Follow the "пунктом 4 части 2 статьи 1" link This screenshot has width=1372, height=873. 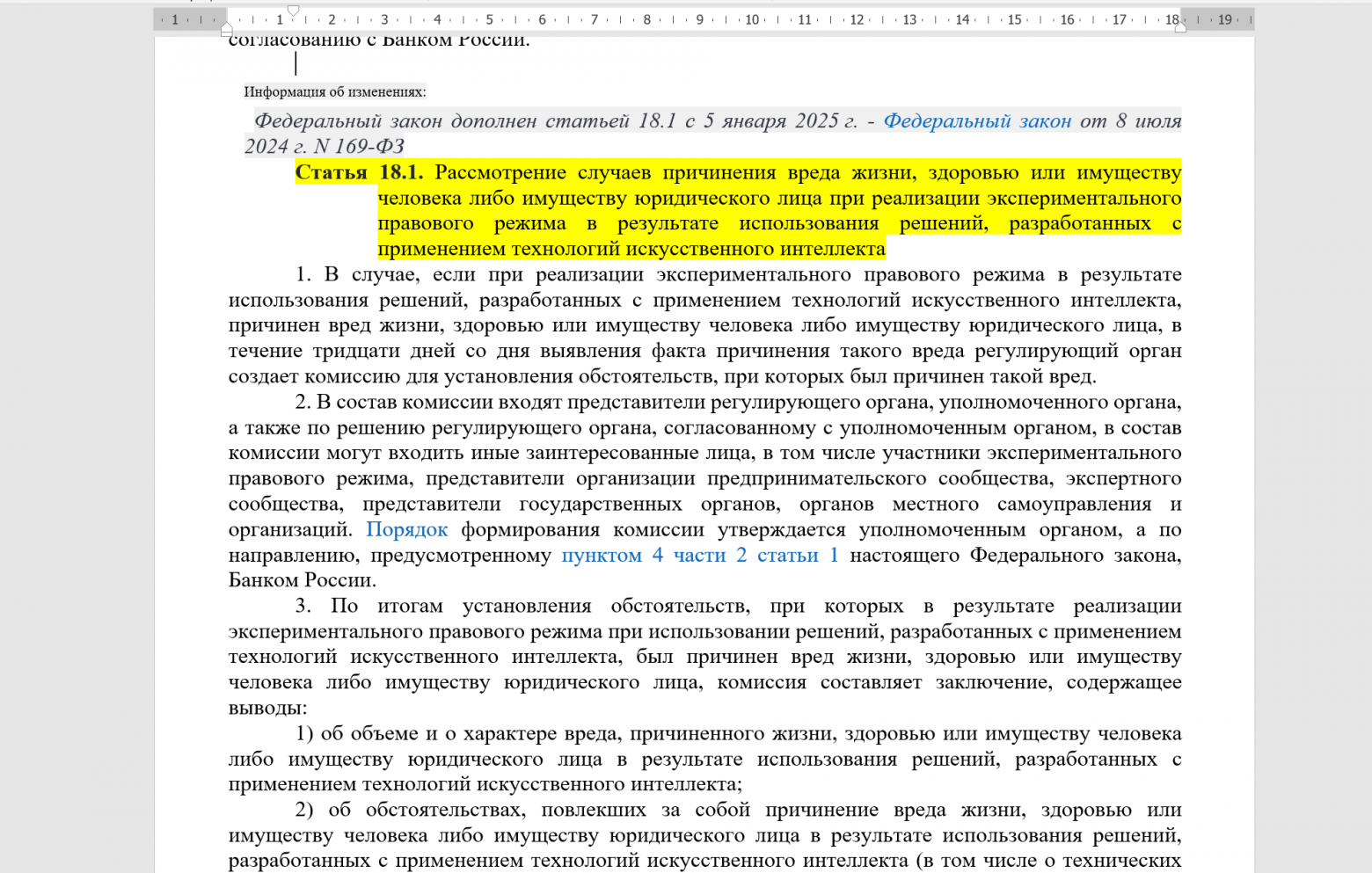[699, 555]
